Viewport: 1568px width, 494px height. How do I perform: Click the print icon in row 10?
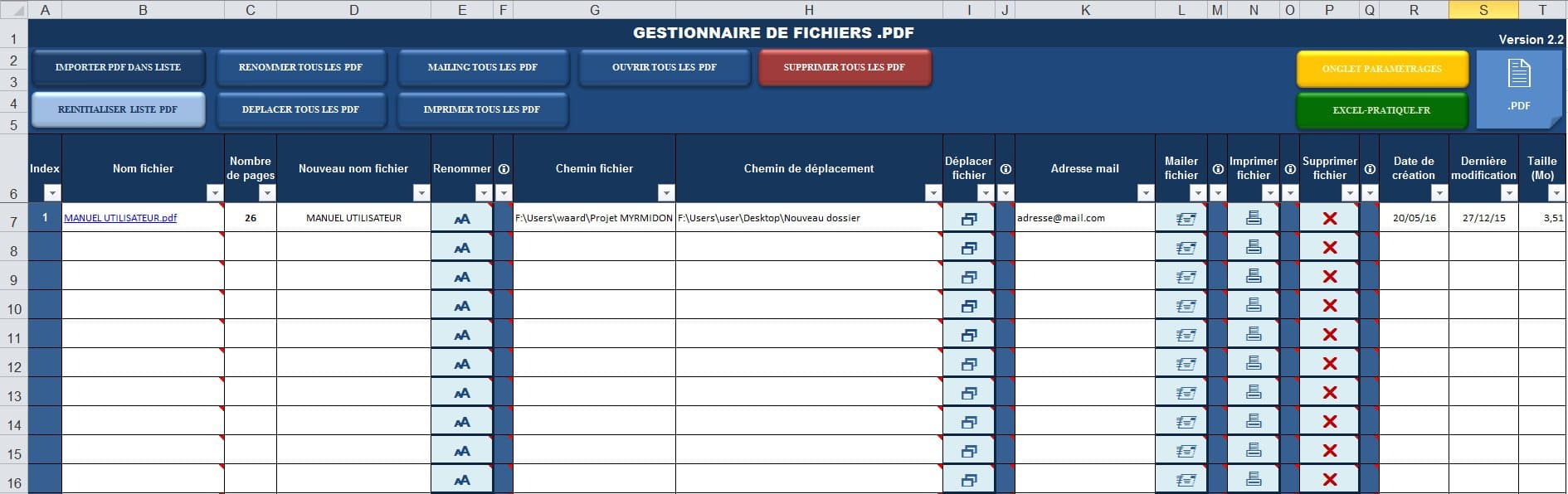click(x=1254, y=305)
